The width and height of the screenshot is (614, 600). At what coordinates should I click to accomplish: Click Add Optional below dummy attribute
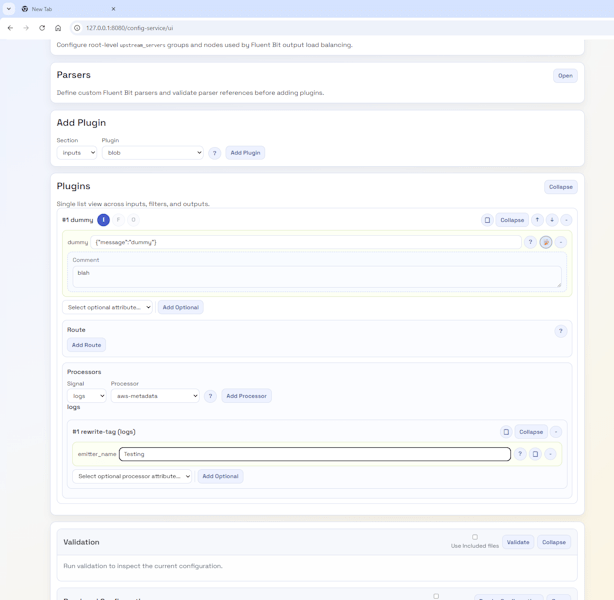[x=181, y=307]
